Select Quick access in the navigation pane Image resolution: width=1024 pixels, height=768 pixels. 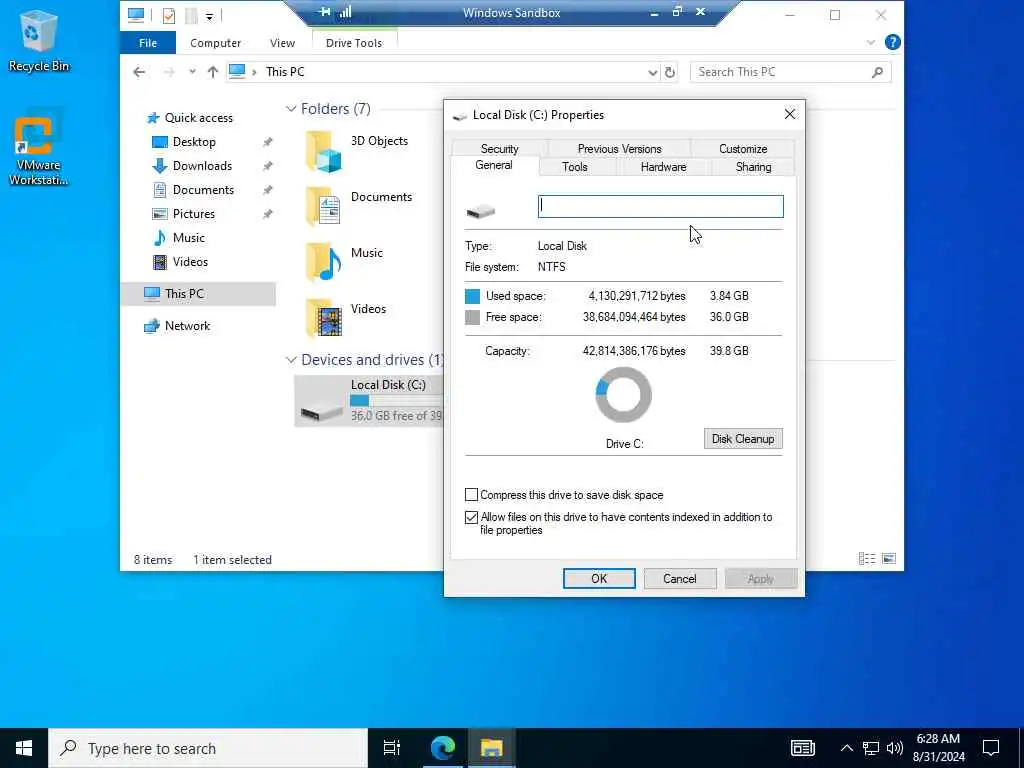click(x=199, y=118)
